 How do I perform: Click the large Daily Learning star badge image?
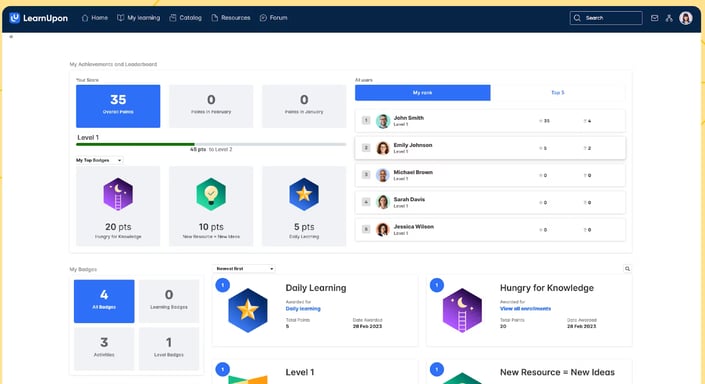coord(248,311)
